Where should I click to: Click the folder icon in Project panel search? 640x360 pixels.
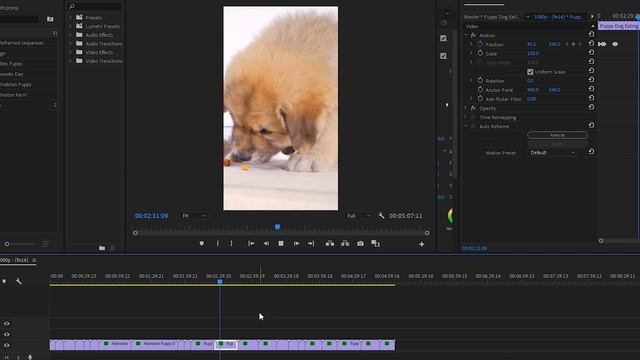click(50, 19)
